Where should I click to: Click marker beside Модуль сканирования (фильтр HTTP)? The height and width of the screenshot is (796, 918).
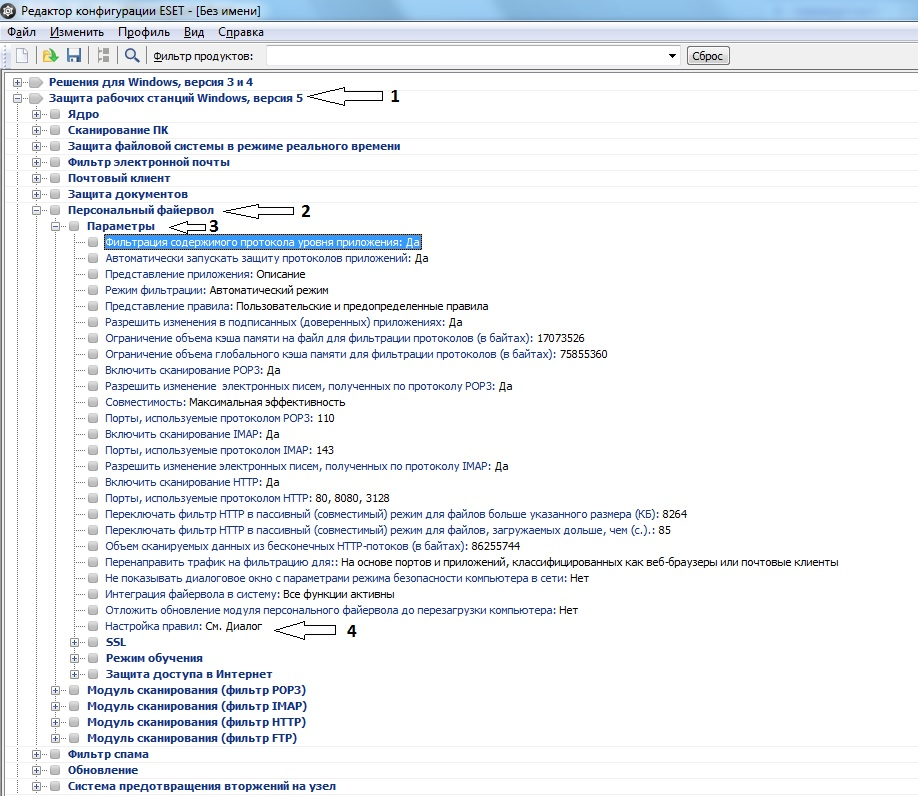pos(74,722)
